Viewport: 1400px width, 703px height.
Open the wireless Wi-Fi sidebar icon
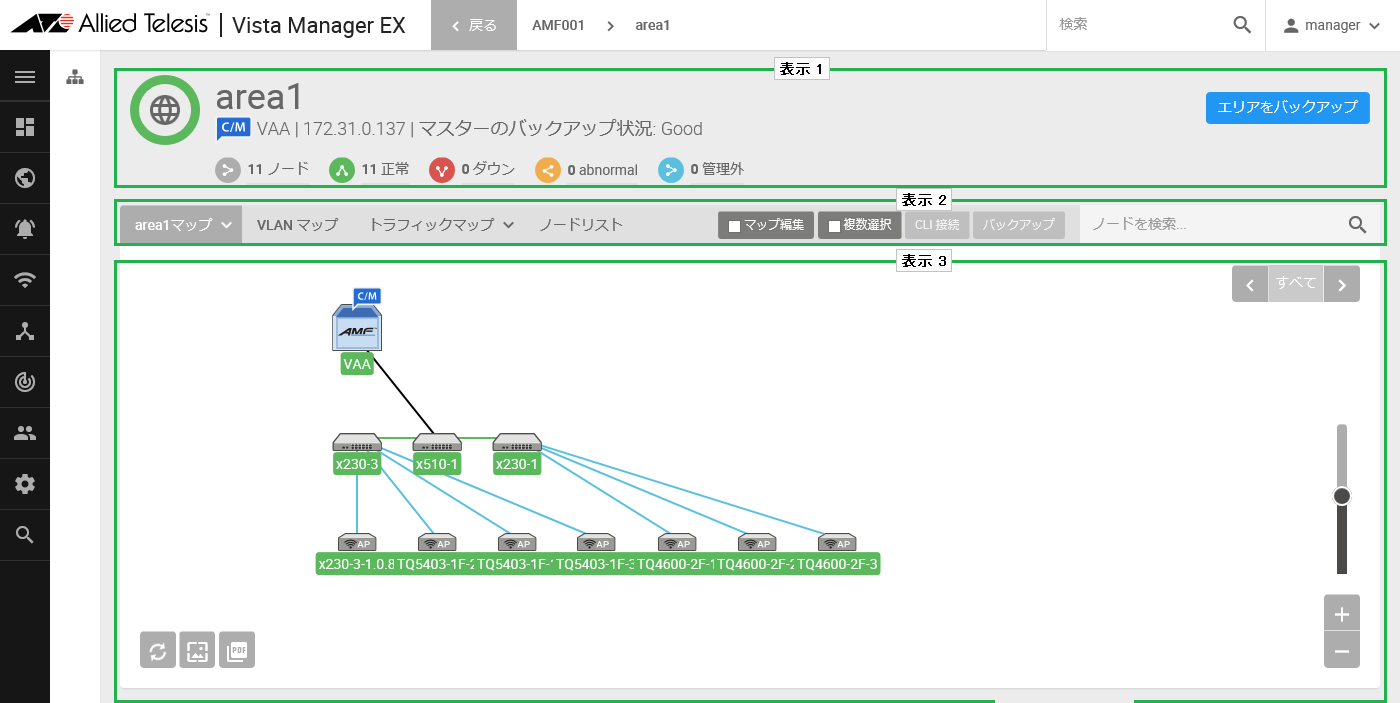(25, 280)
